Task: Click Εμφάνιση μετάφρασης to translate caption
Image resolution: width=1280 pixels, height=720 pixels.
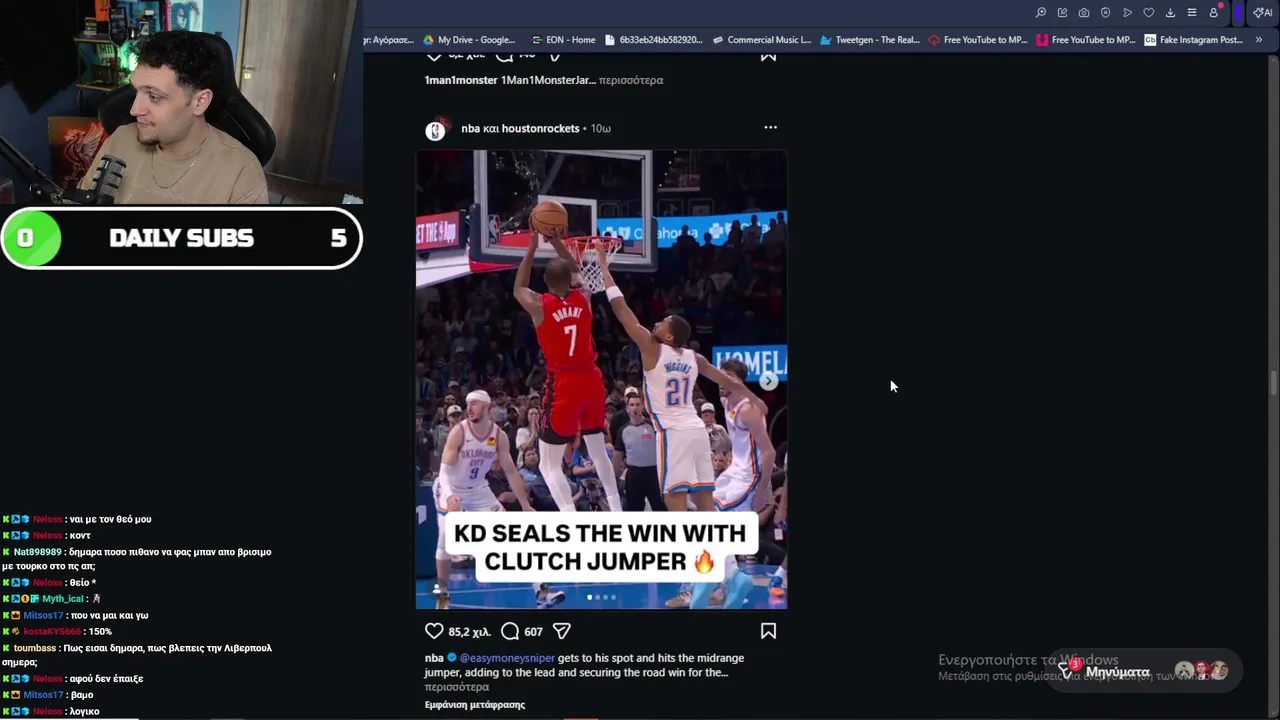Action: (475, 705)
